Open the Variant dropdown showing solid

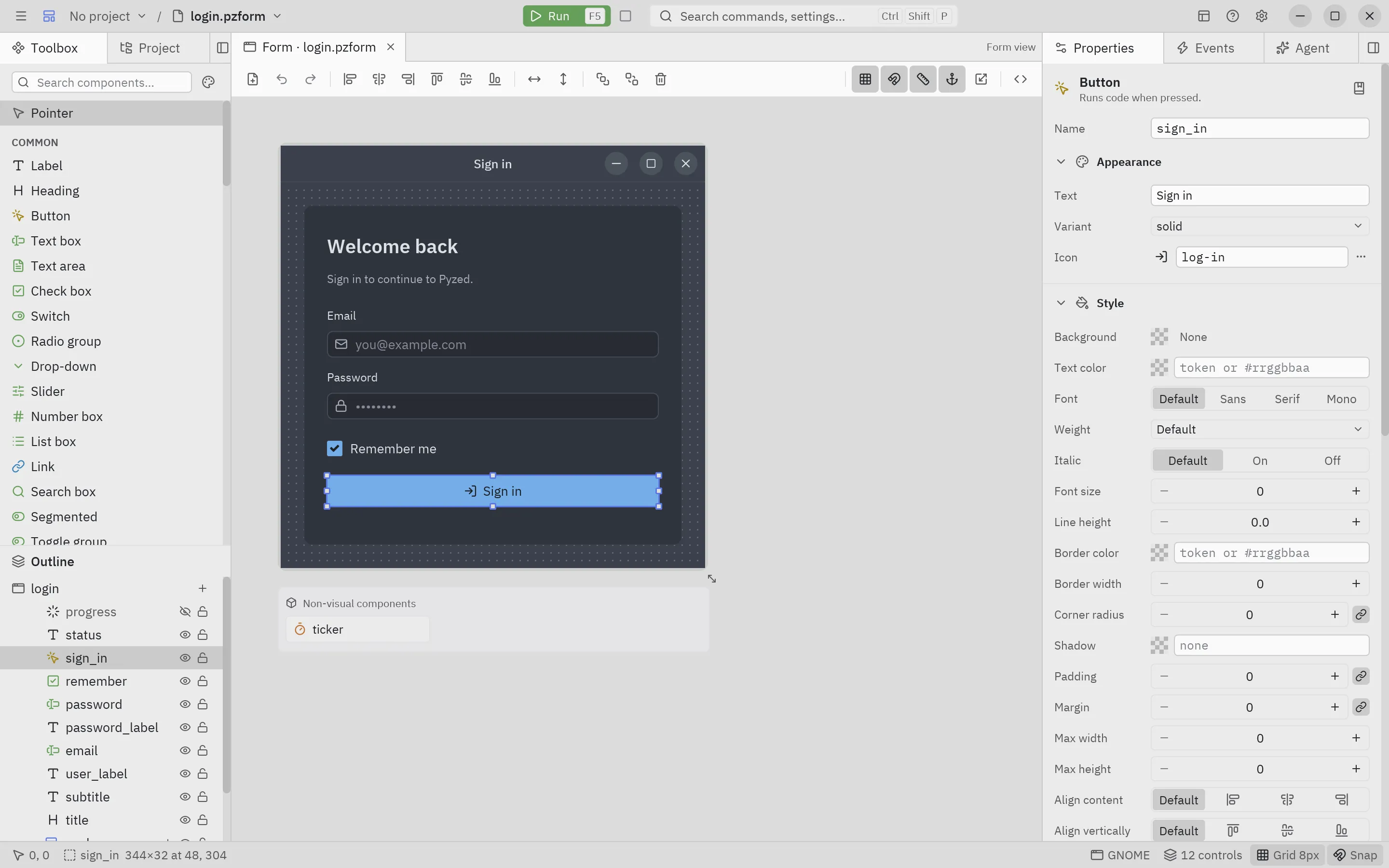(x=1260, y=226)
